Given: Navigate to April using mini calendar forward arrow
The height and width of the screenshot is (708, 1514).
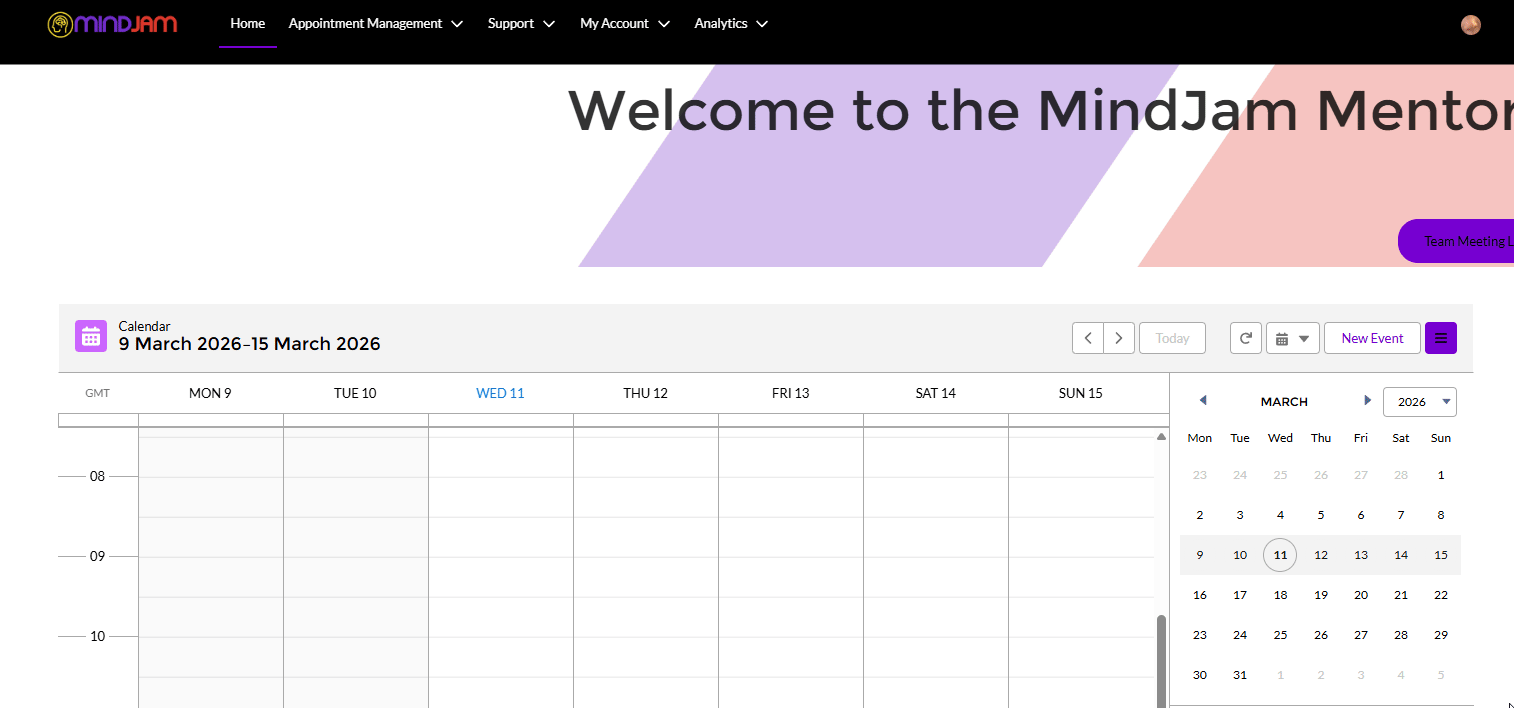Looking at the screenshot, I should tap(1367, 400).
